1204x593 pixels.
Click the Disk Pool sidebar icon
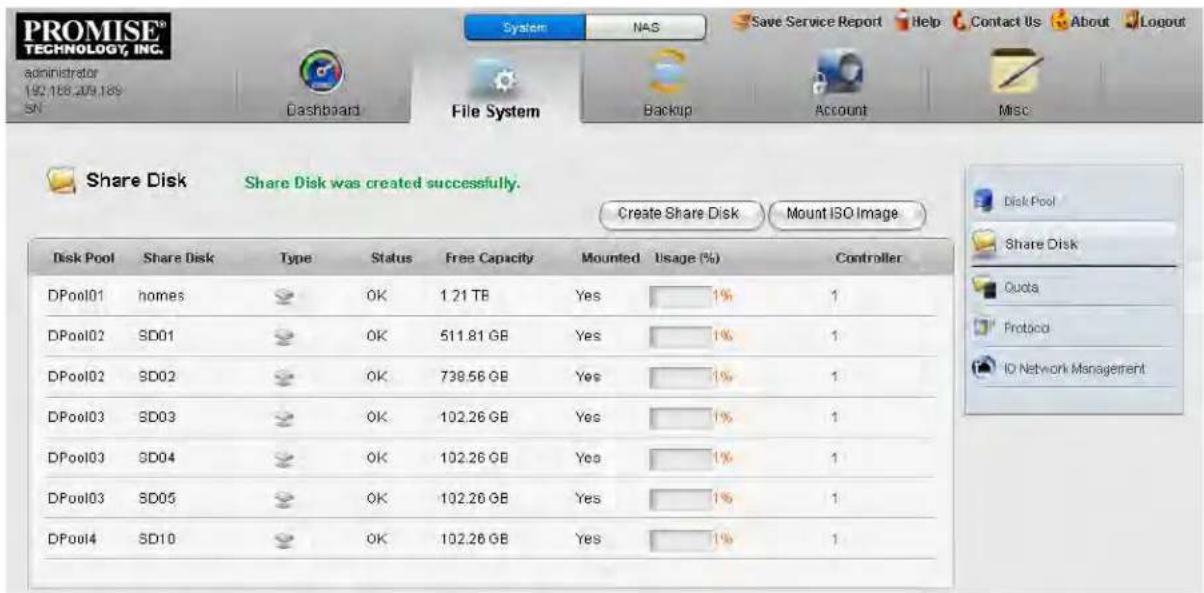pos(982,201)
